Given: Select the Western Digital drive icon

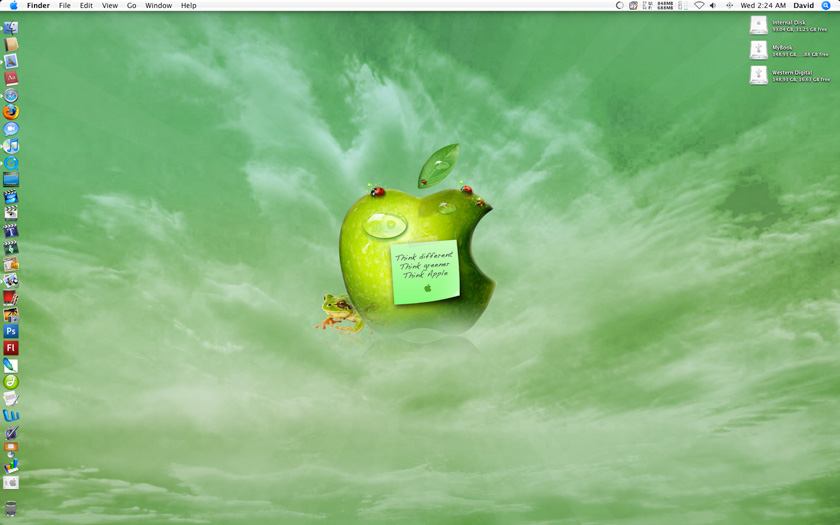Looking at the screenshot, I should pyautogui.click(x=759, y=75).
